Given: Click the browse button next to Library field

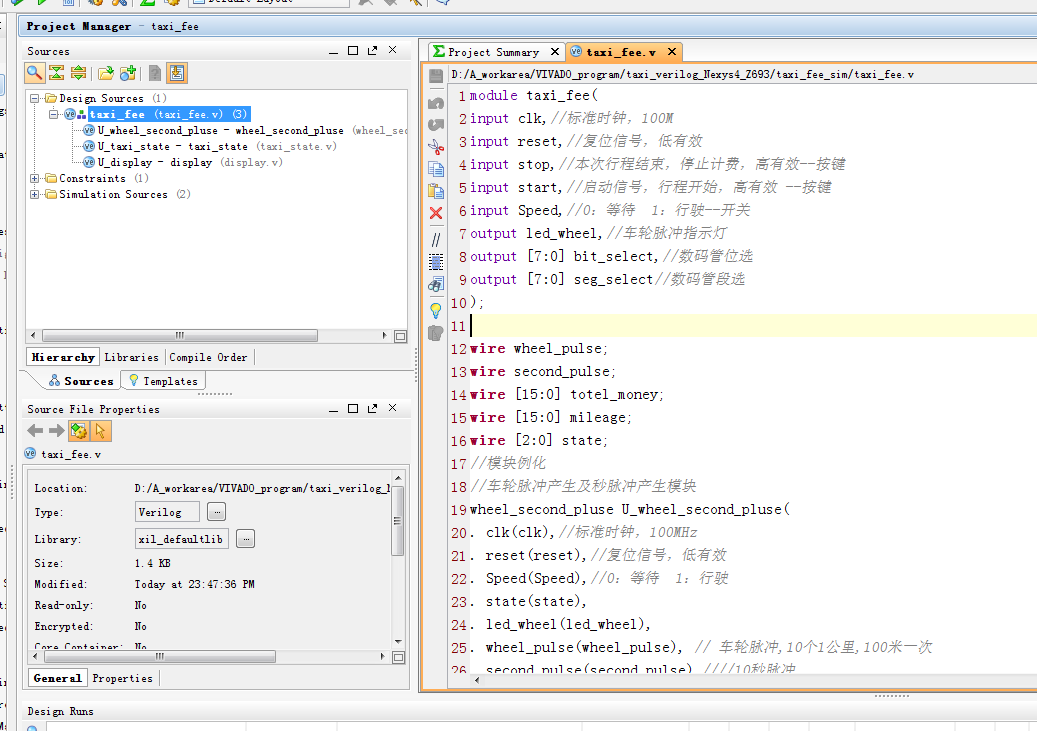Looking at the screenshot, I should pos(246,539).
